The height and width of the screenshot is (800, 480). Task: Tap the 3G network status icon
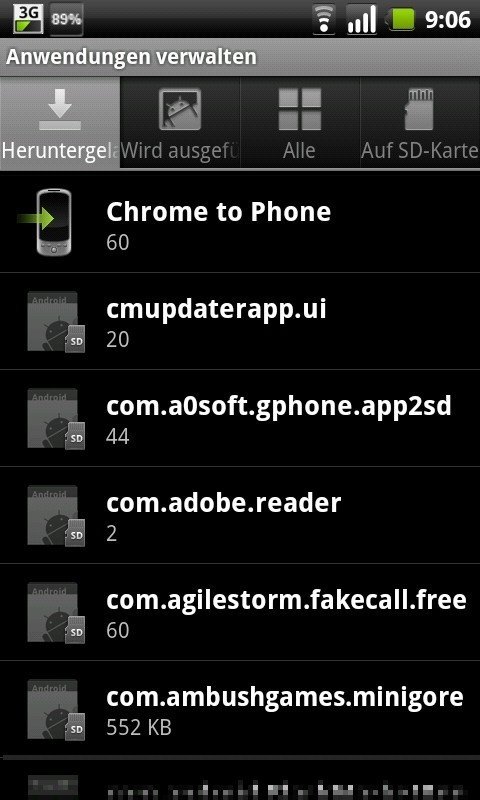point(29,19)
